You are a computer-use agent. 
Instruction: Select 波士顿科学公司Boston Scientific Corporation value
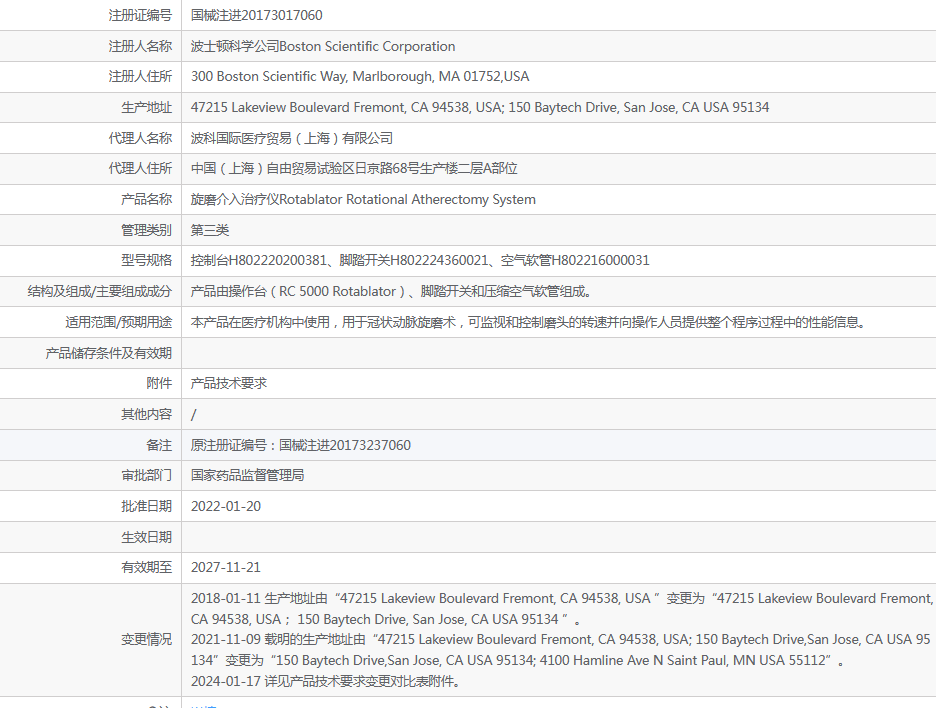click(323, 46)
